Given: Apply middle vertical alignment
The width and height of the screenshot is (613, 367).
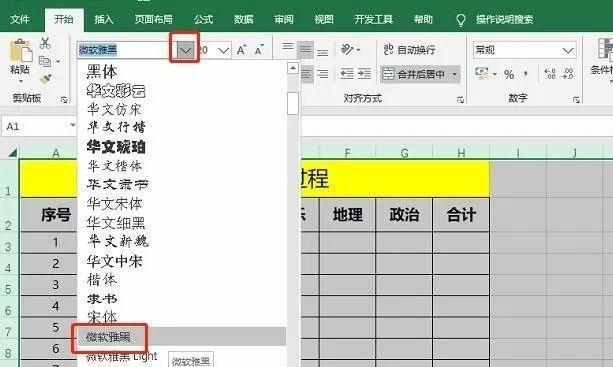Looking at the screenshot, I should (305, 50).
